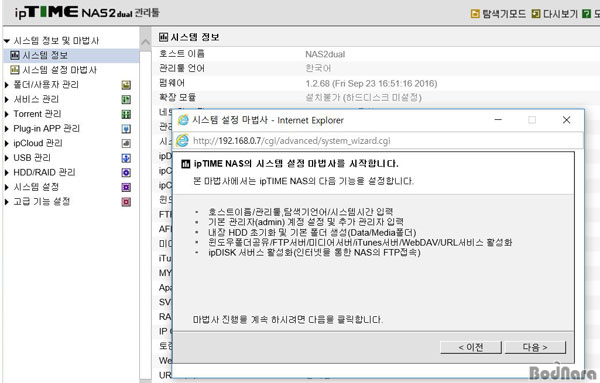The image size is (600, 383).
Task: Expand the HDD/RAID 관리 tree group
Action: [x=7, y=173]
